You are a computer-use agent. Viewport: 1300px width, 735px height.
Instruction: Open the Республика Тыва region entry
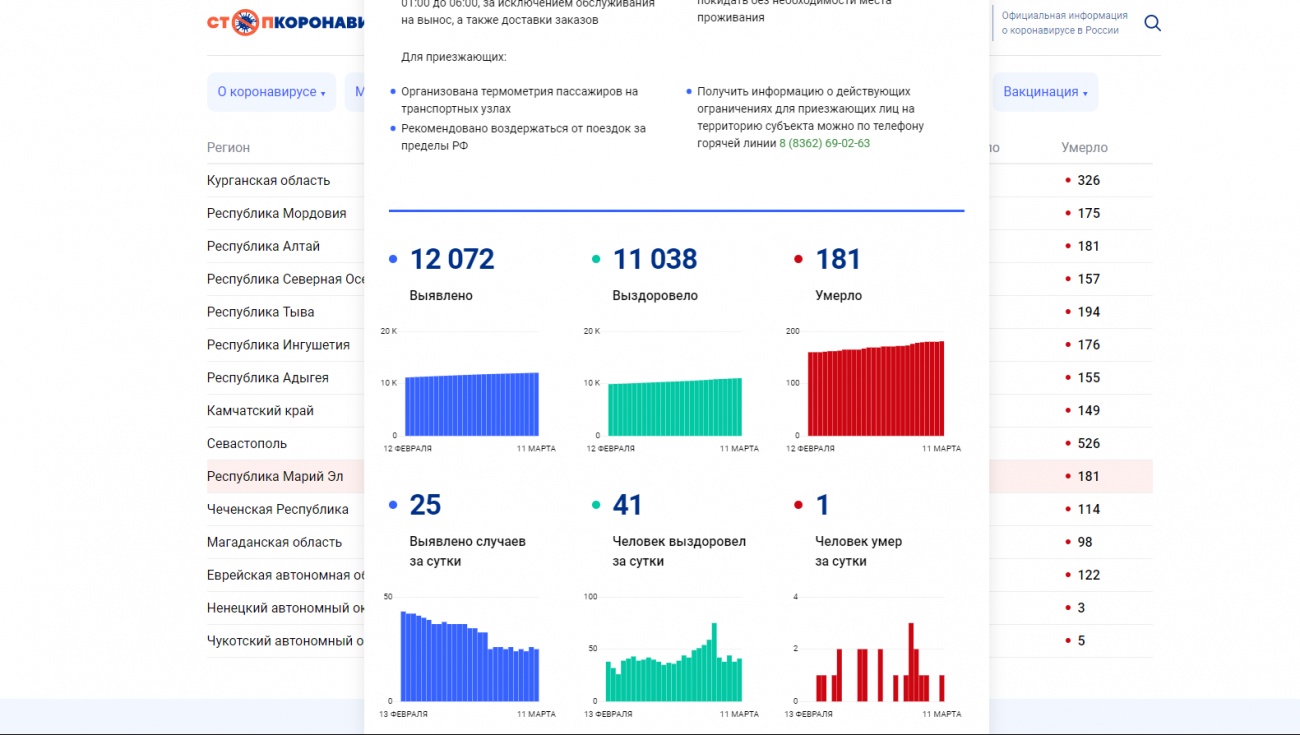pyautogui.click(x=260, y=312)
